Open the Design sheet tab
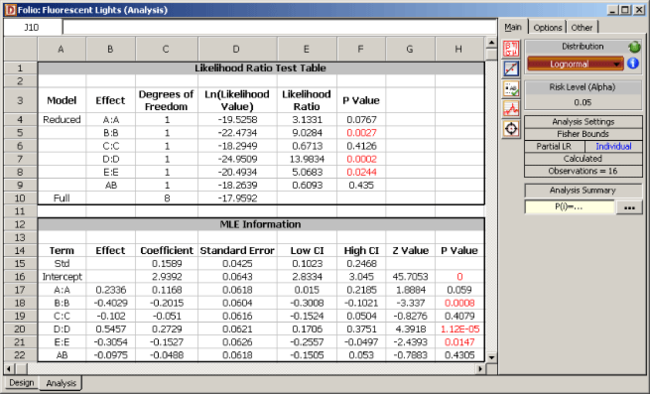 coord(22,382)
